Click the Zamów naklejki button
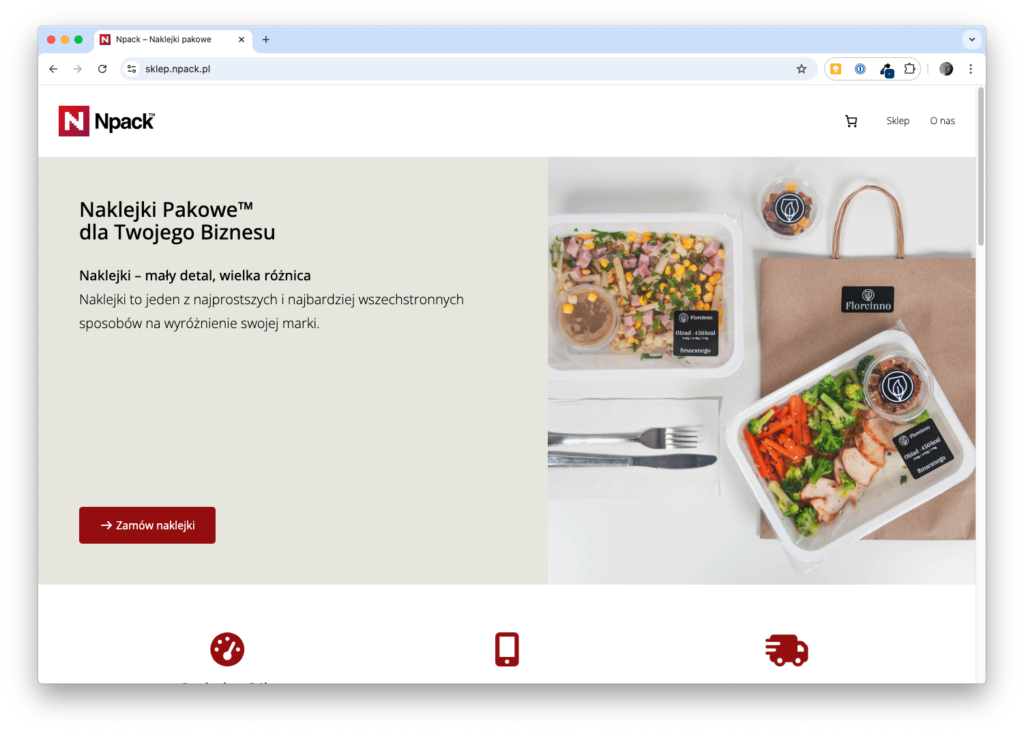Image resolution: width=1024 pixels, height=734 pixels. click(147, 525)
